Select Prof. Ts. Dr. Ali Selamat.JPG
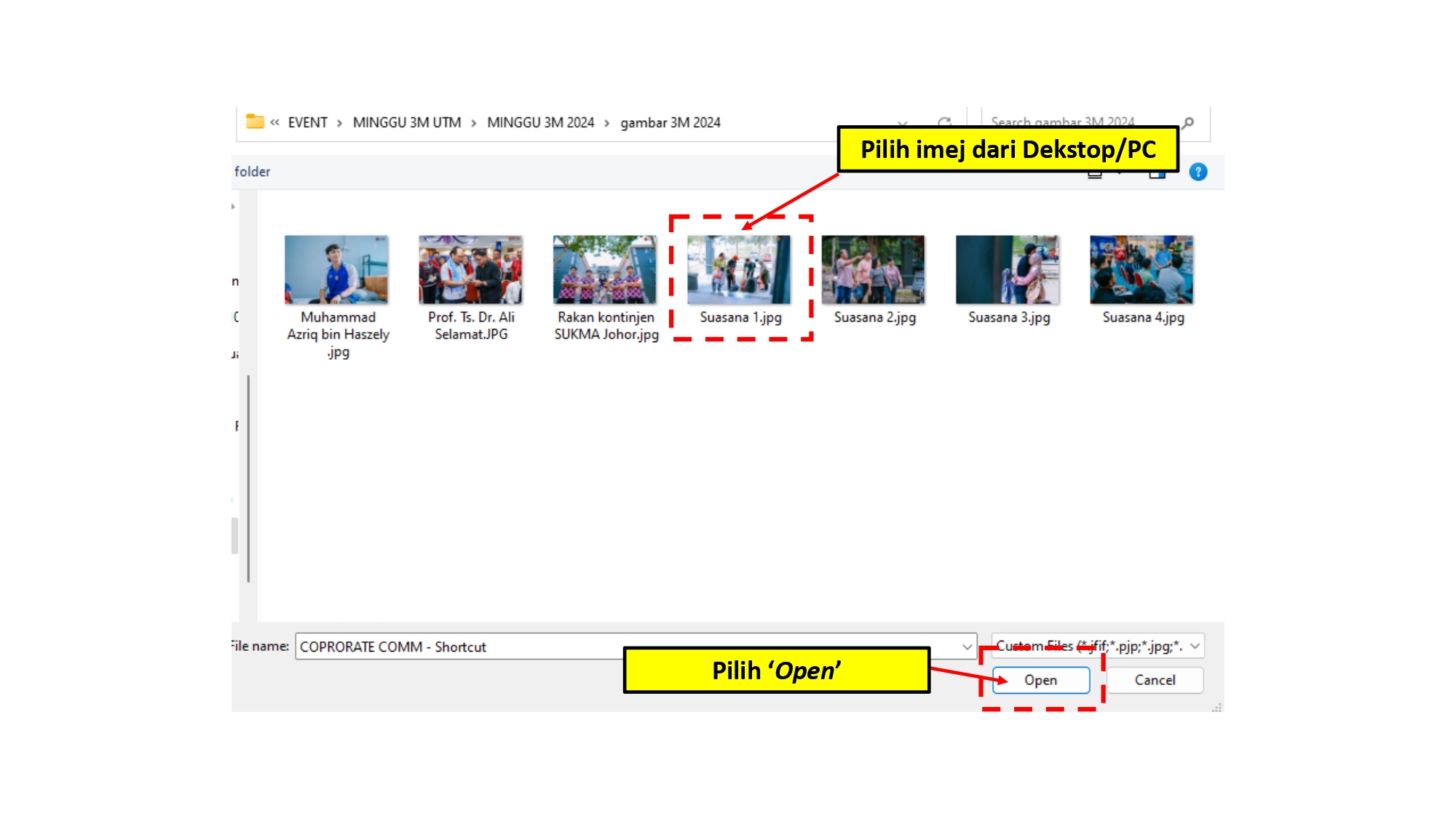Image resolution: width=1456 pixels, height=819 pixels. [470, 270]
